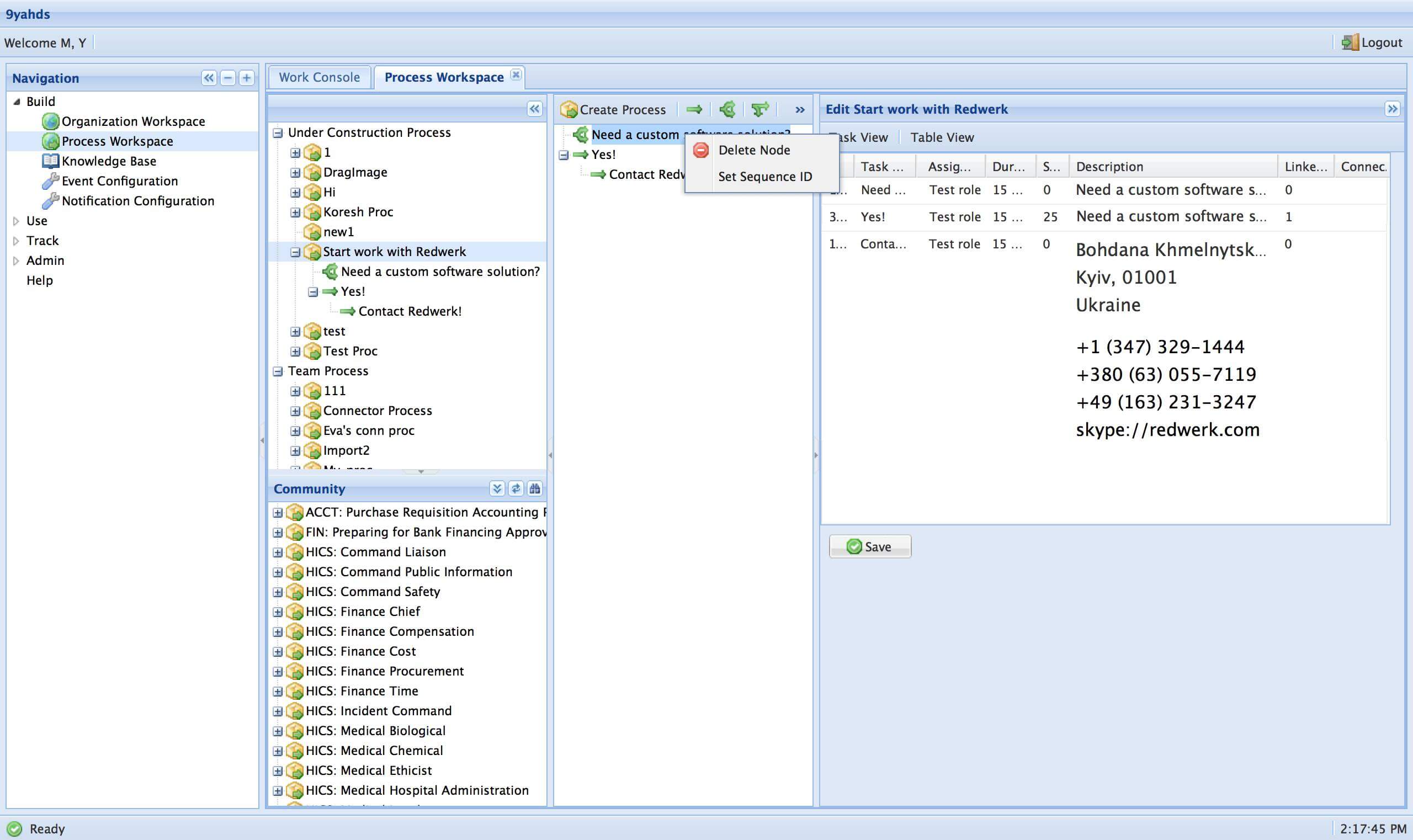Collapse the Community panel with down-chevron icon

click(496, 488)
